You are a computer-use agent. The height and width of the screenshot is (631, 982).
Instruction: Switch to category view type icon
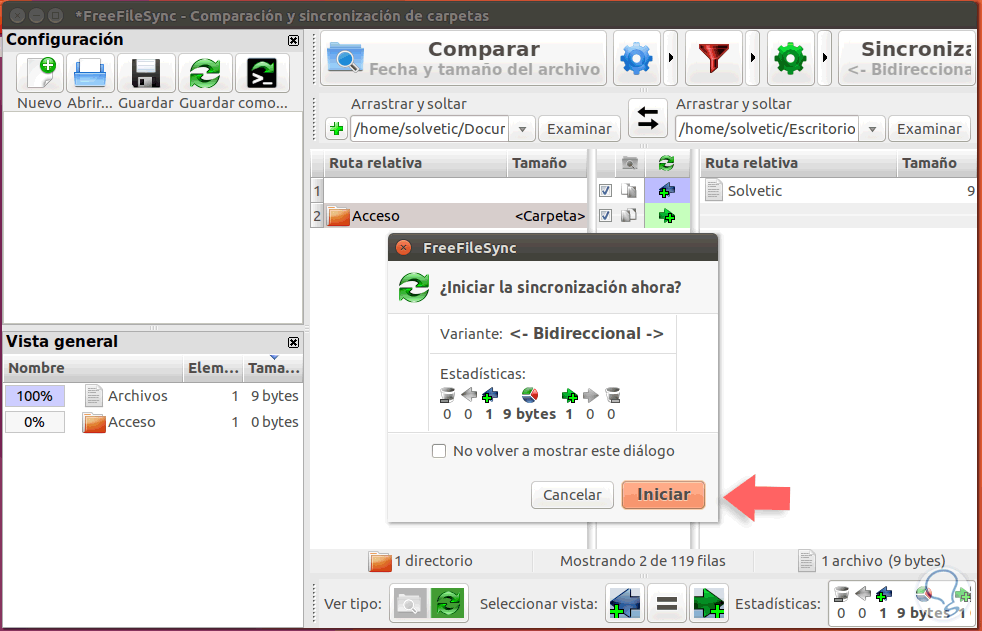(409, 603)
